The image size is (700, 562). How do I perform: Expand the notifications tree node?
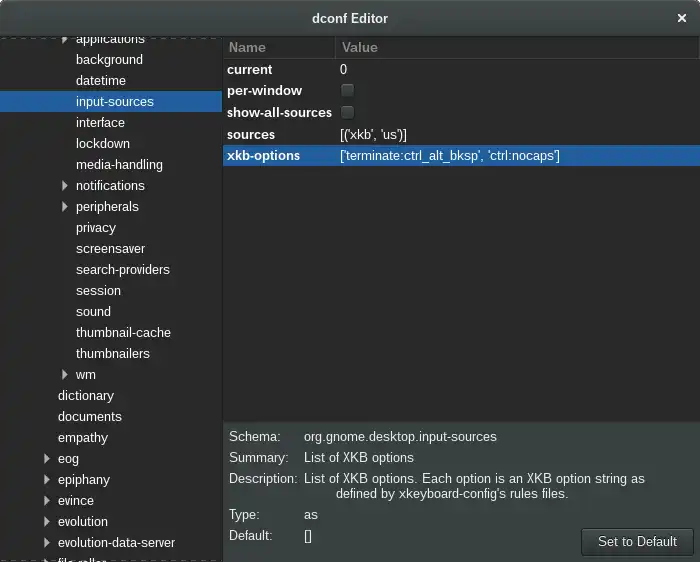pyautogui.click(x=65, y=186)
